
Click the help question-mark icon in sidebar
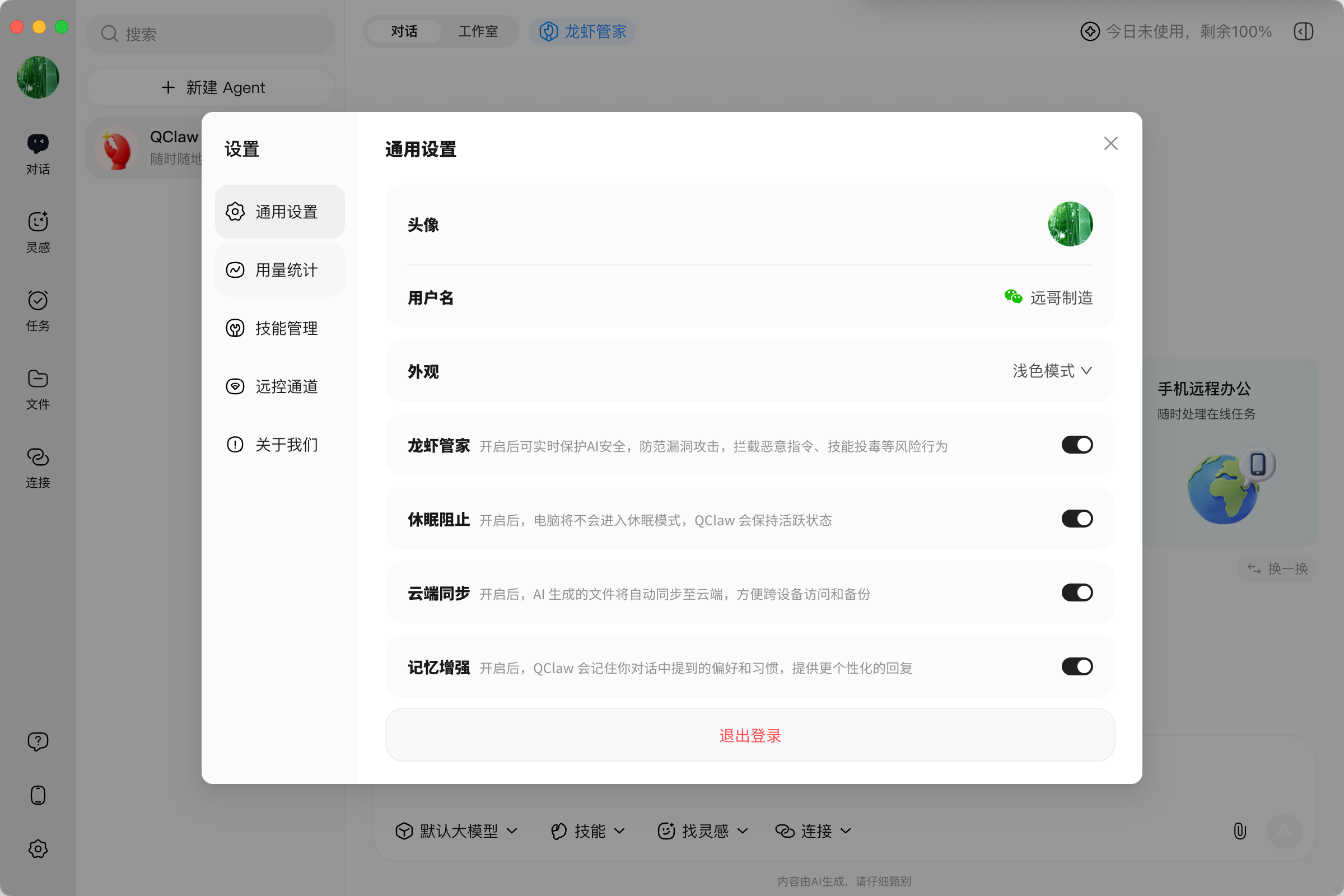[x=38, y=741]
